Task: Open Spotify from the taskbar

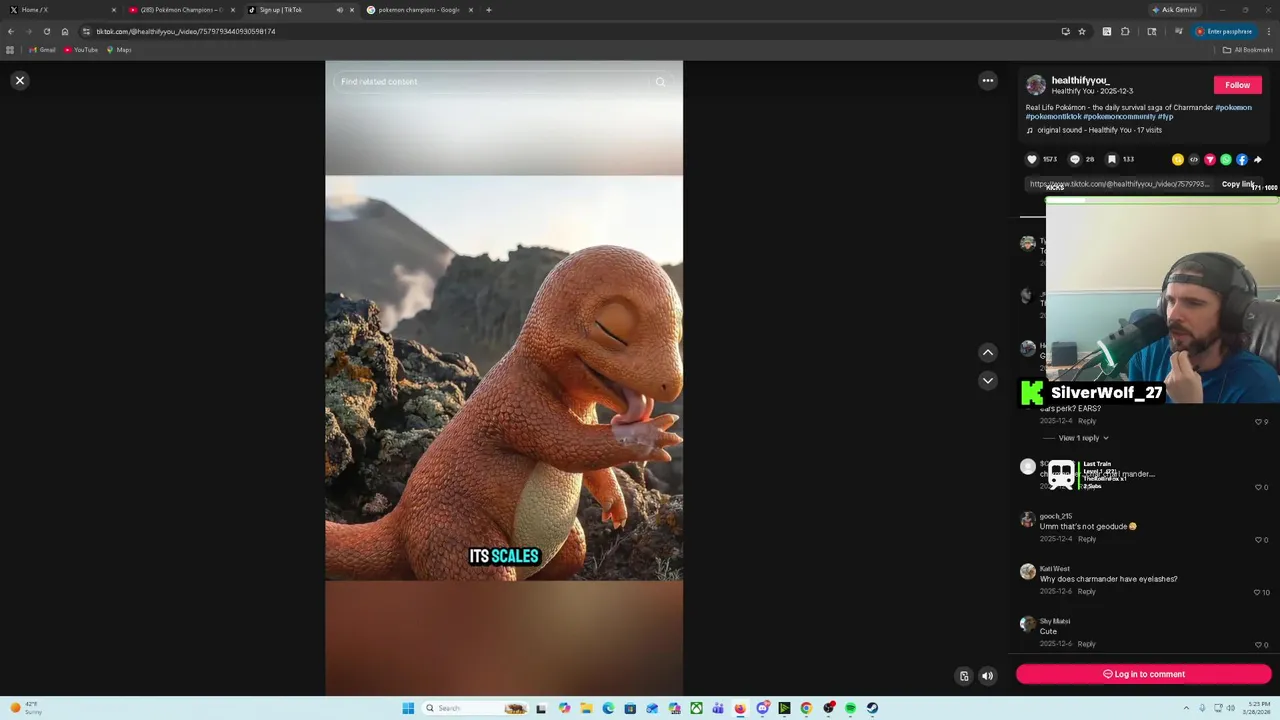Action: click(x=850, y=708)
